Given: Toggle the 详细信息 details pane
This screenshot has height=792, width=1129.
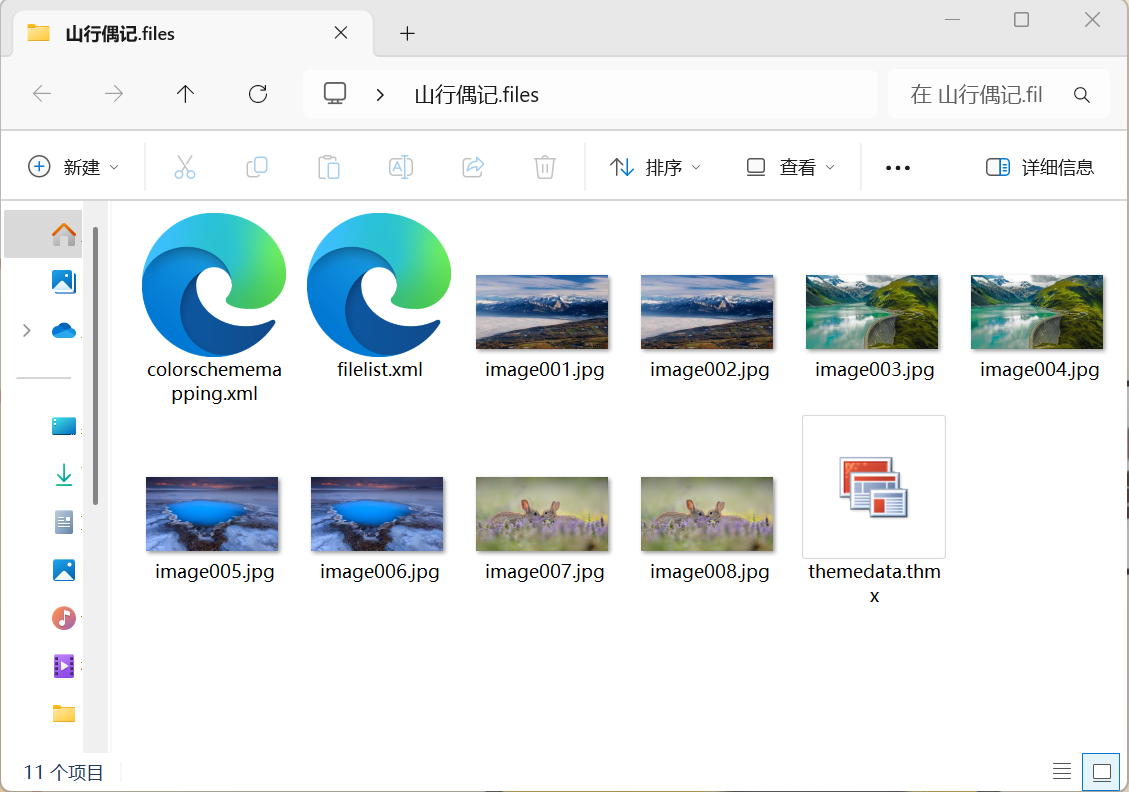Looking at the screenshot, I should pos(1039,167).
